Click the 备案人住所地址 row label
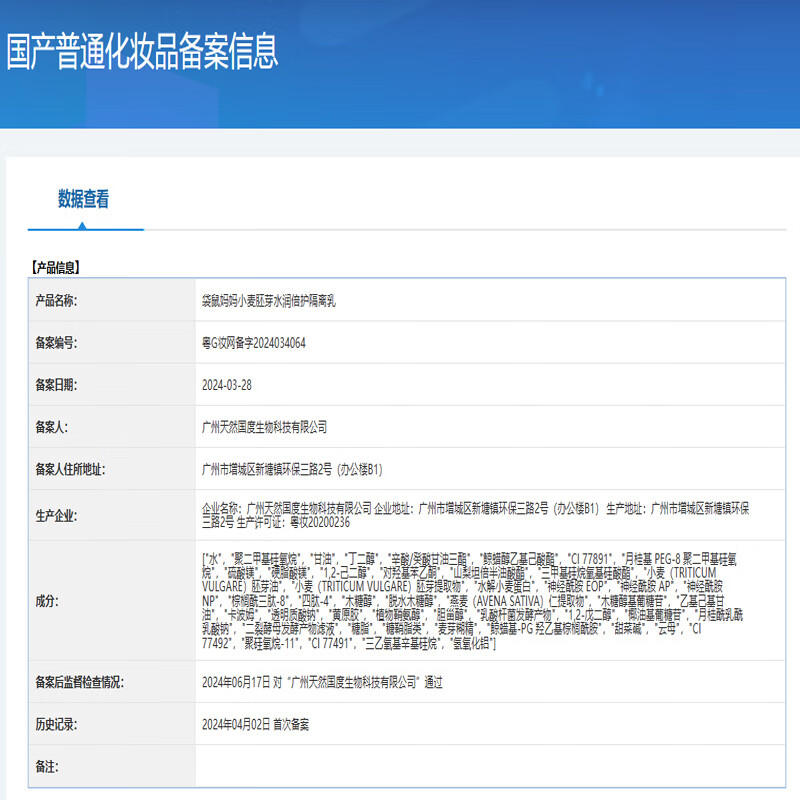This screenshot has height=800, width=800. click(x=70, y=469)
